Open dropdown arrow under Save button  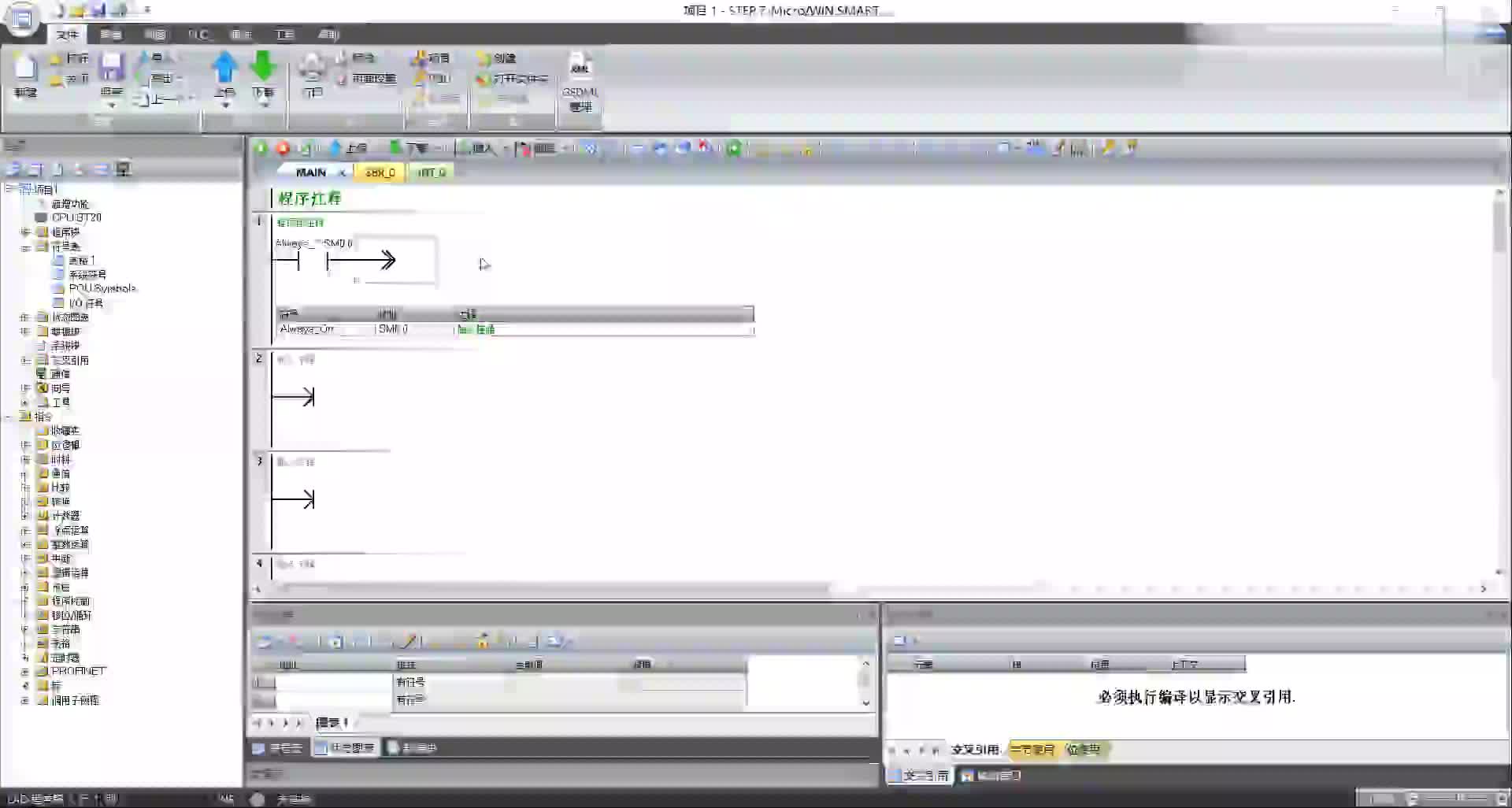pyautogui.click(x=112, y=105)
